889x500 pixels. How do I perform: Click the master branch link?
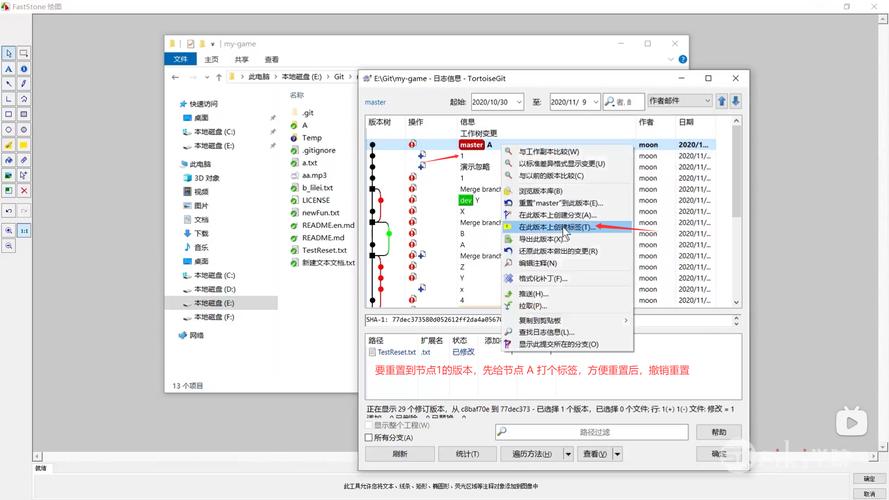tap(375, 102)
